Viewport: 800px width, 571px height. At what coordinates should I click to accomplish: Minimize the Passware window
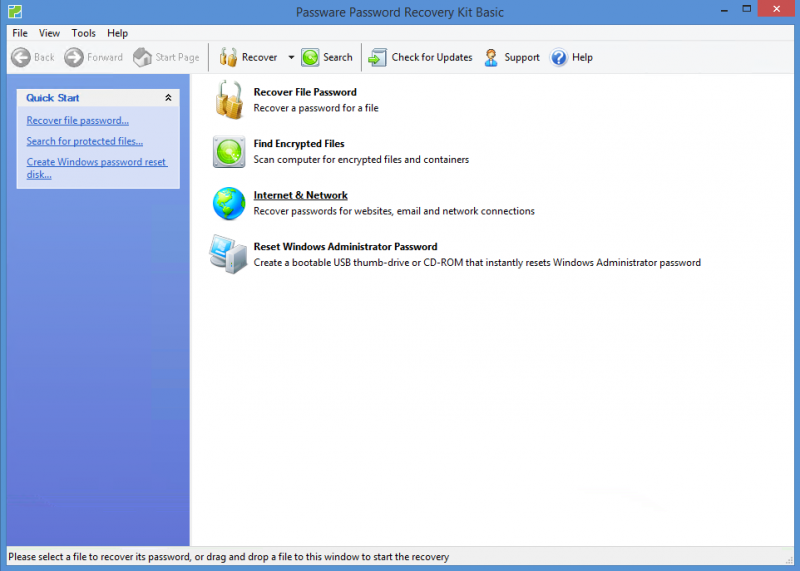click(724, 9)
